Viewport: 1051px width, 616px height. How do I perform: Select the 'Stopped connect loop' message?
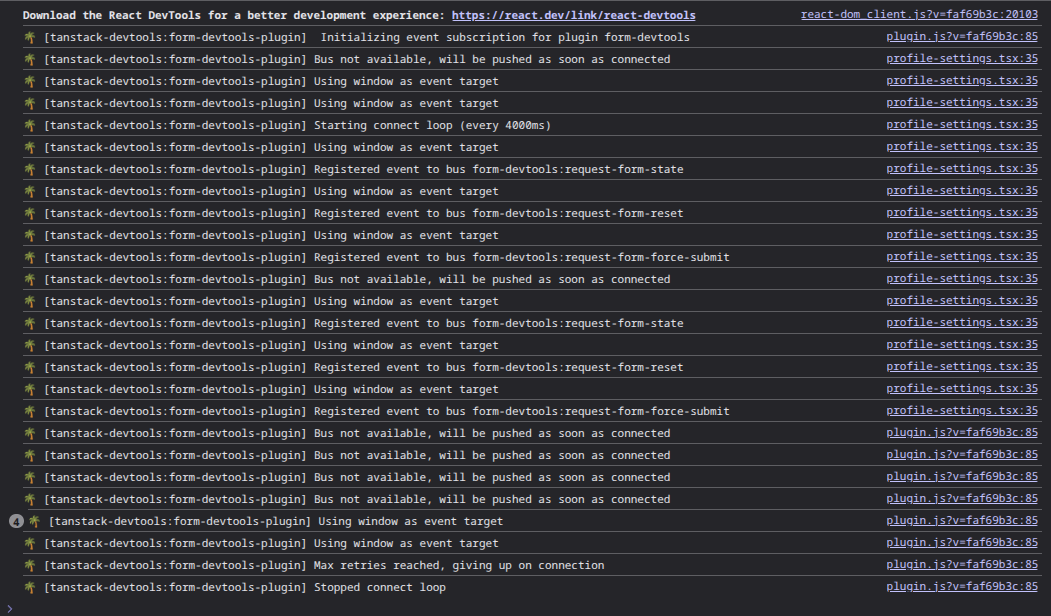click(379, 587)
